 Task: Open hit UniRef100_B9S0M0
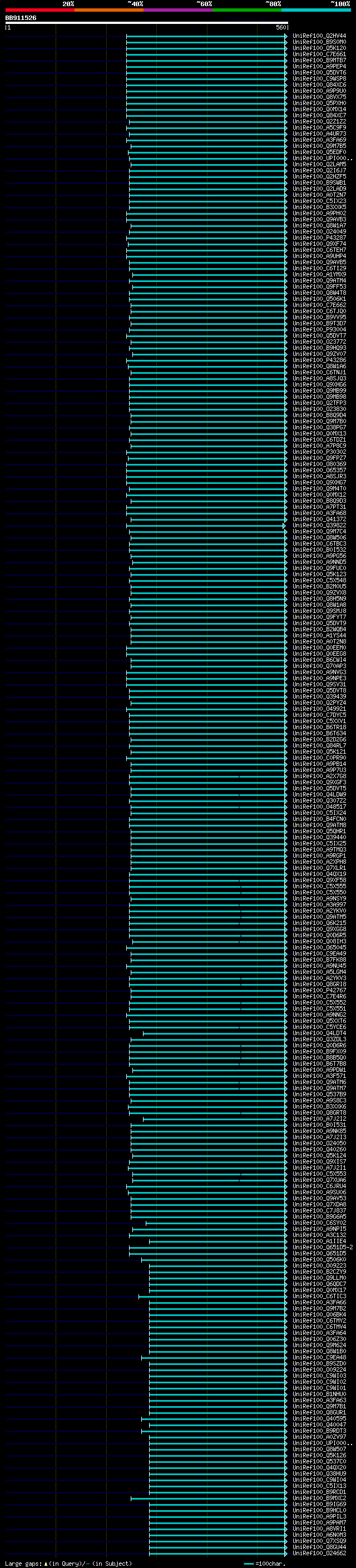tap(319, 42)
